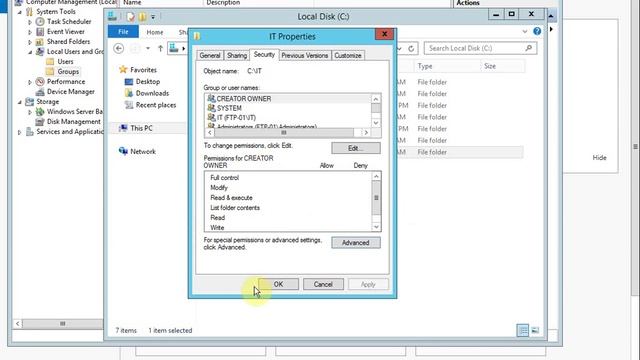Open the File ribbon tab

[x=123, y=31]
